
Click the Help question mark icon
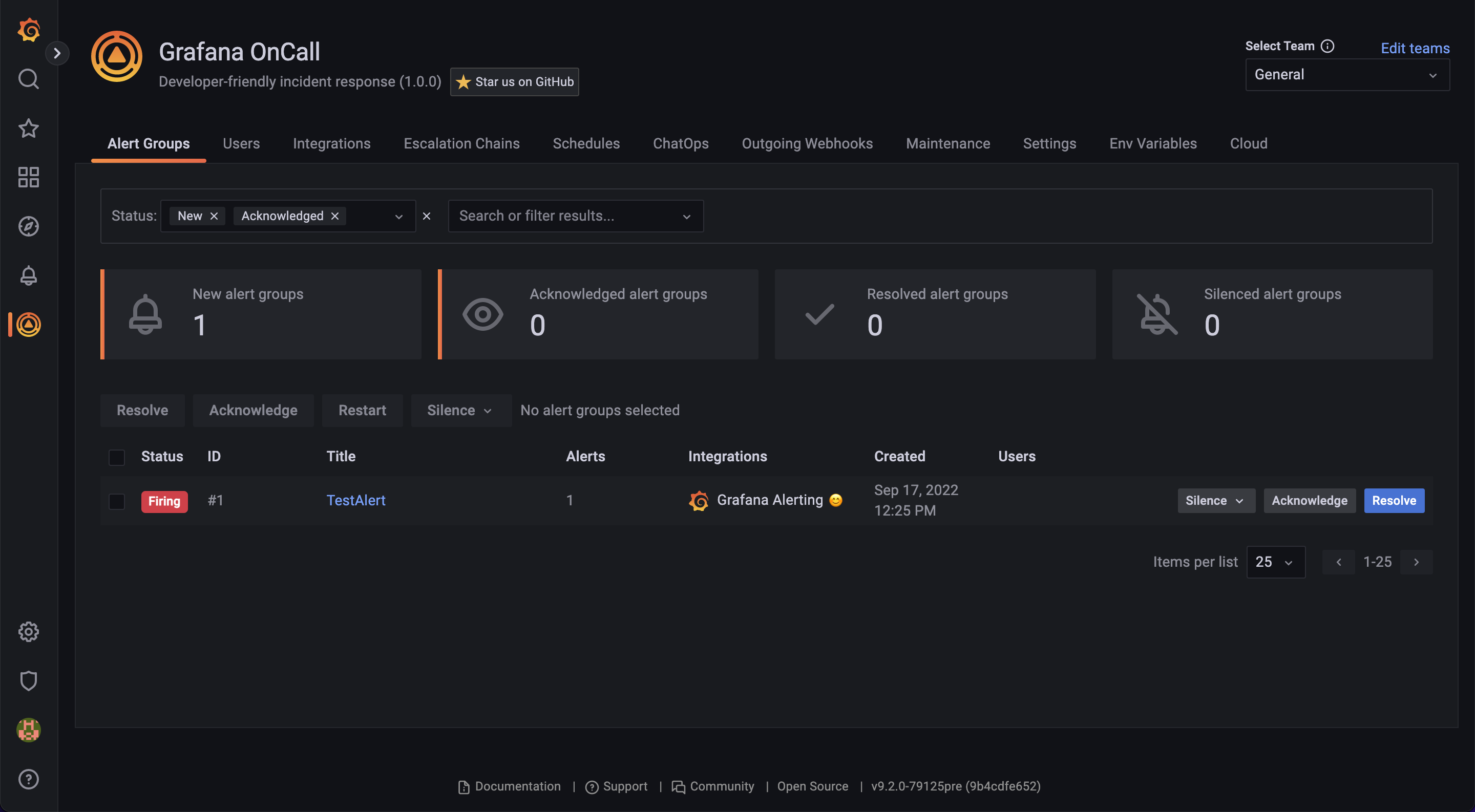pyautogui.click(x=28, y=779)
